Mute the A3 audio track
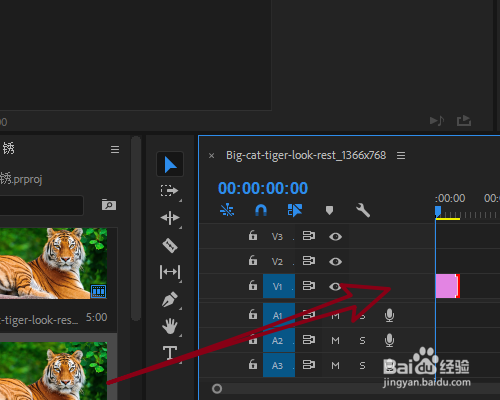 click(x=335, y=365)
